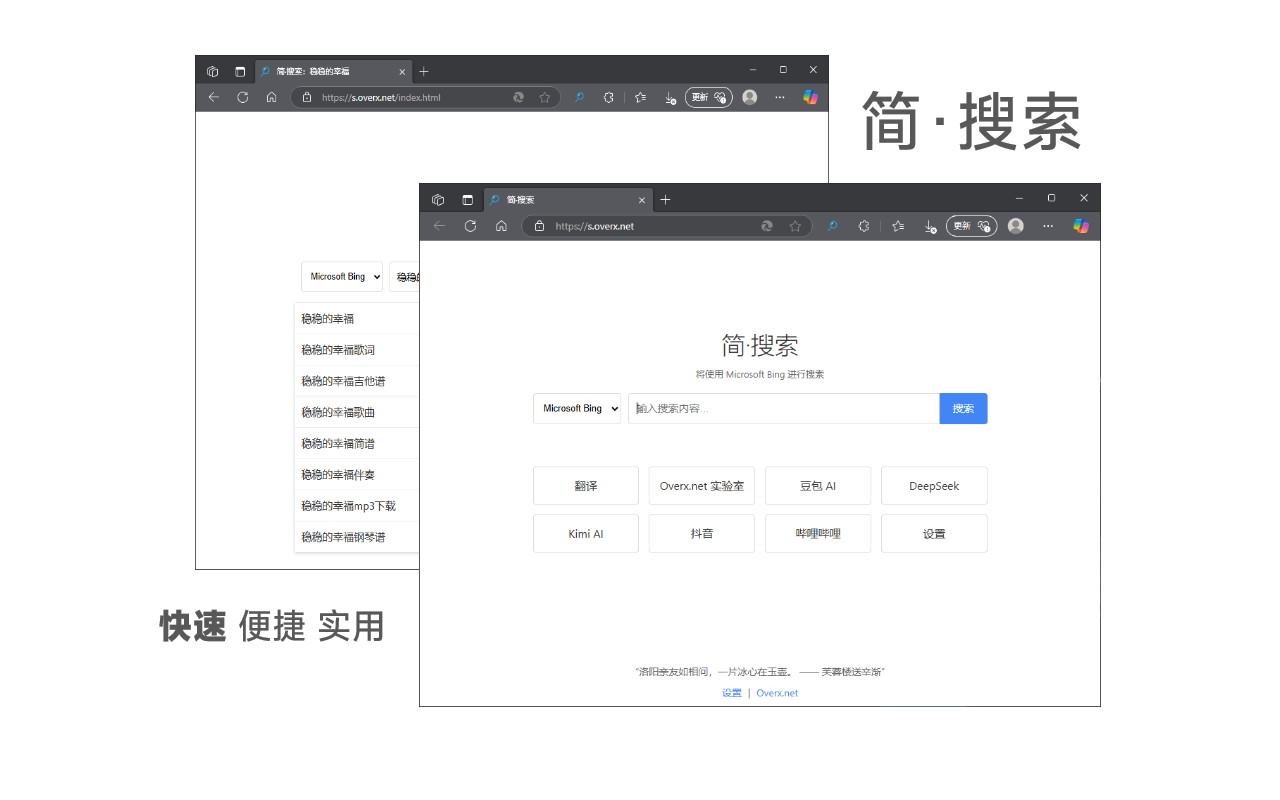
Task: Follow the Overx.net footer link
Action: click(x=777, y=692)
